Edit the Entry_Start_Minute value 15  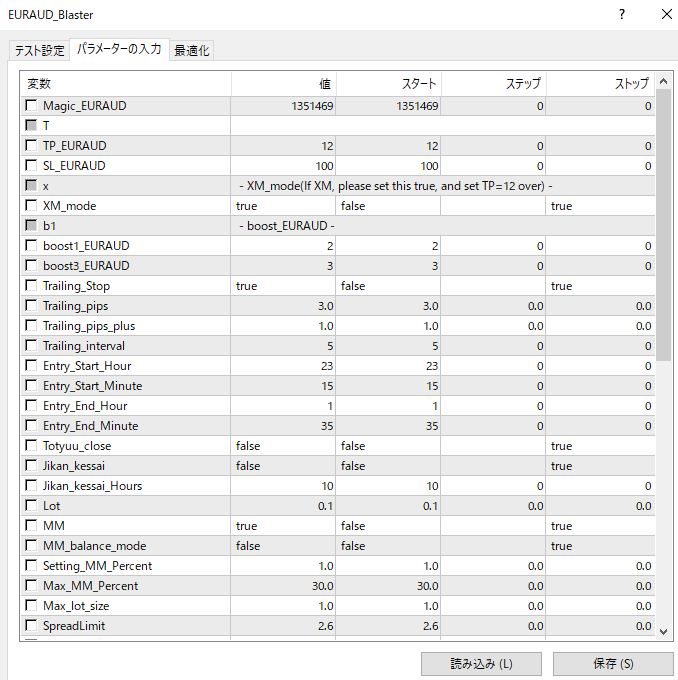(x=283, y=386)
